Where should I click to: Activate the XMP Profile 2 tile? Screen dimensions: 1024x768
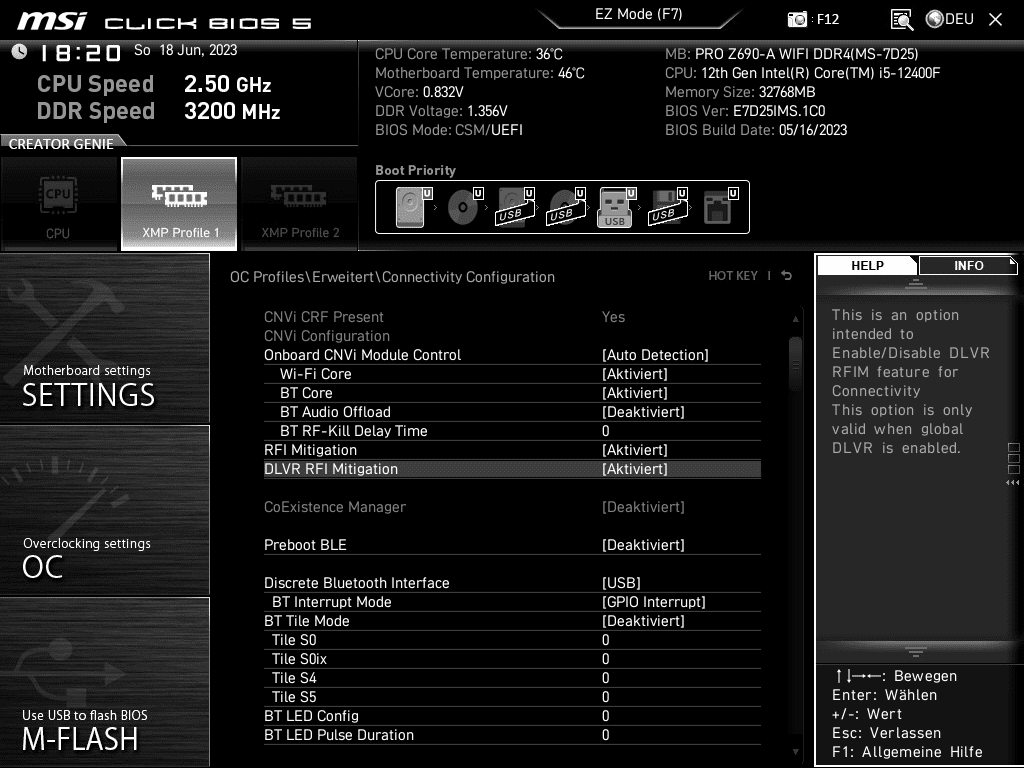pos(300,204)
